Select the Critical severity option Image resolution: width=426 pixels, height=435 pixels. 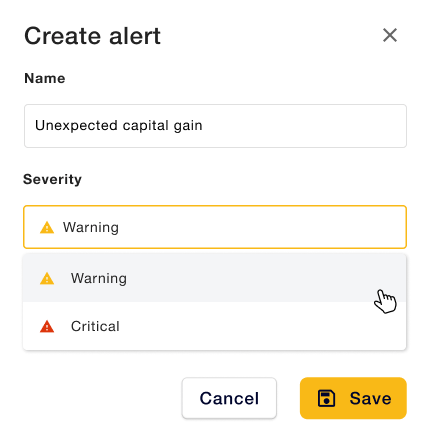(215, 326)
